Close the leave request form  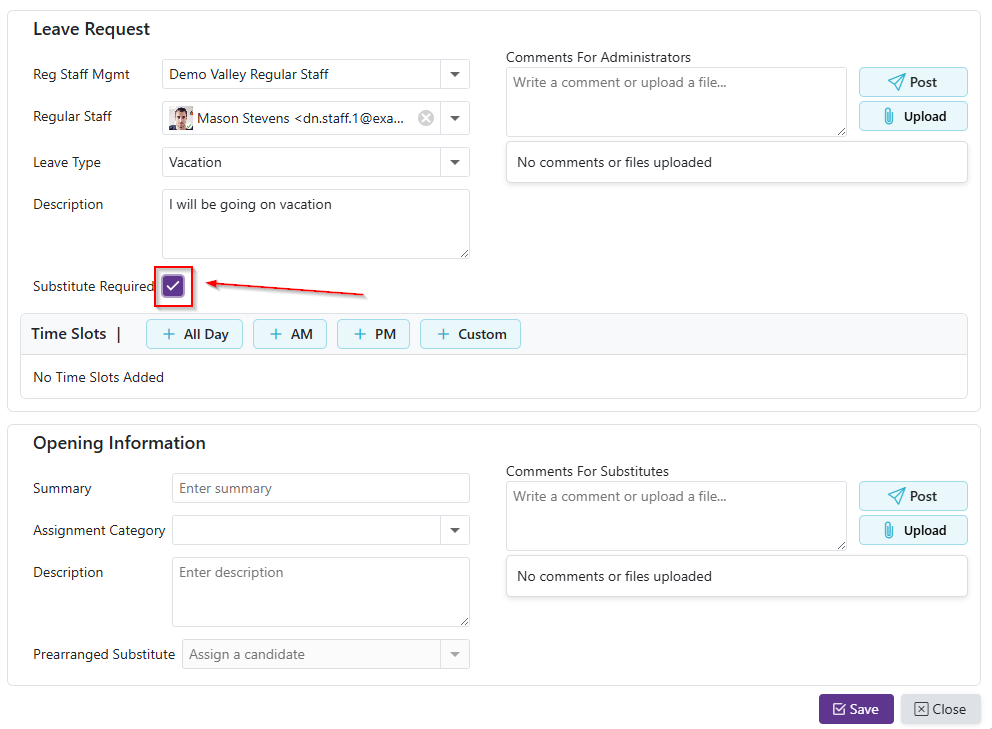click(x=940, y=709)
